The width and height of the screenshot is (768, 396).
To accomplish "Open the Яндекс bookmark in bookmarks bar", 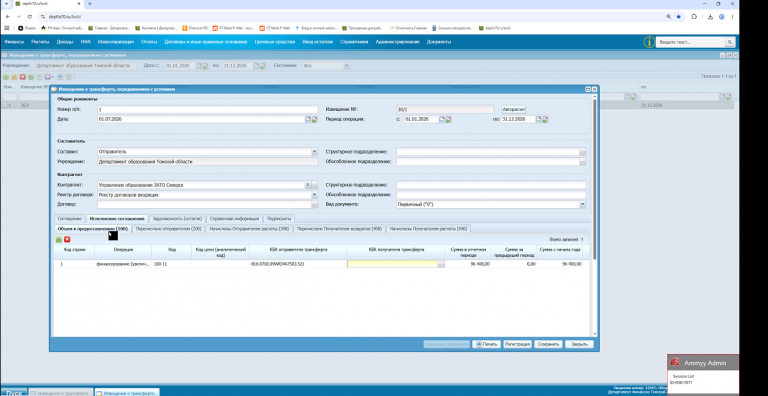I will point(27,28).
